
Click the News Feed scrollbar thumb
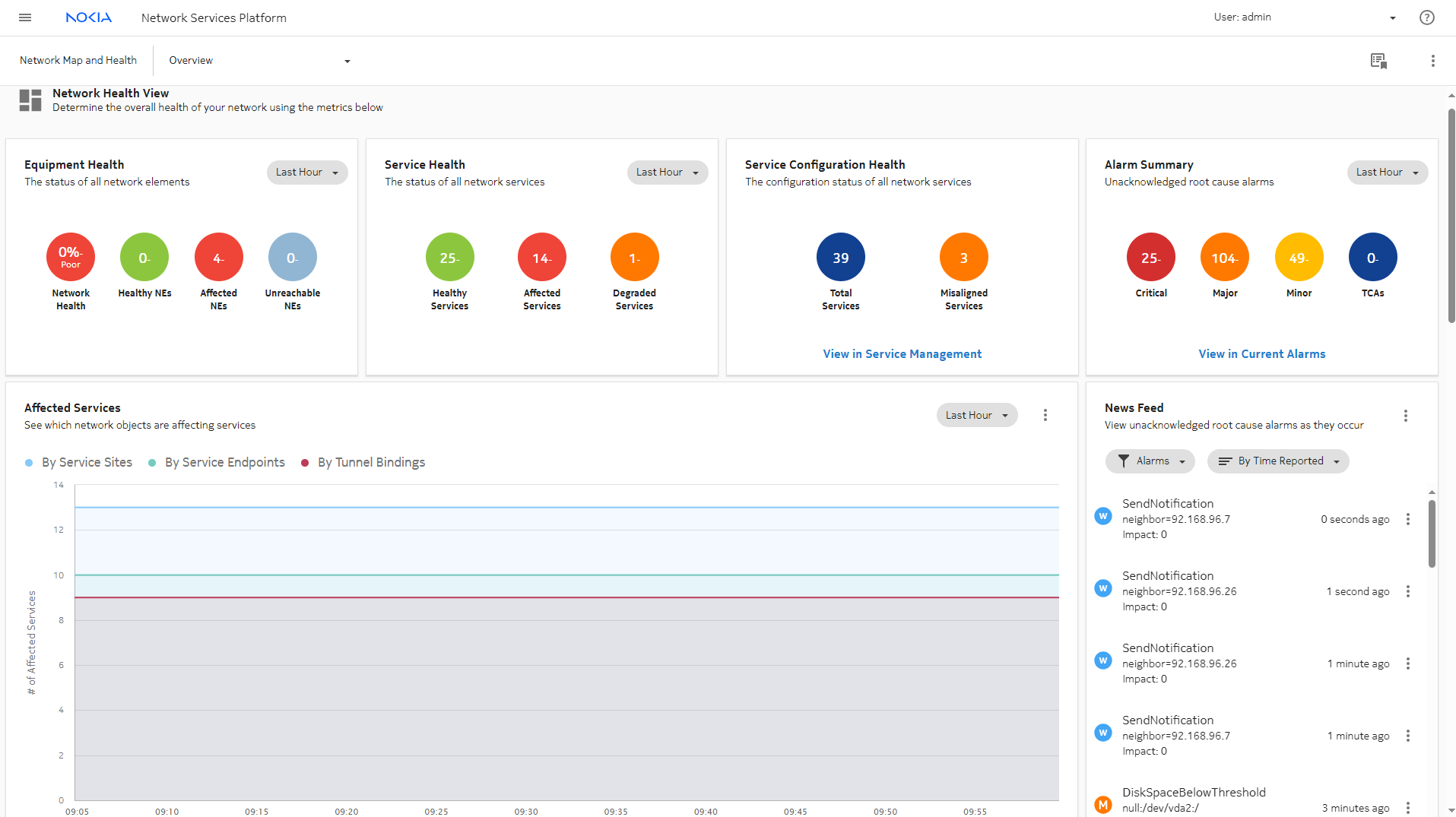click(x=1432, y=534)
